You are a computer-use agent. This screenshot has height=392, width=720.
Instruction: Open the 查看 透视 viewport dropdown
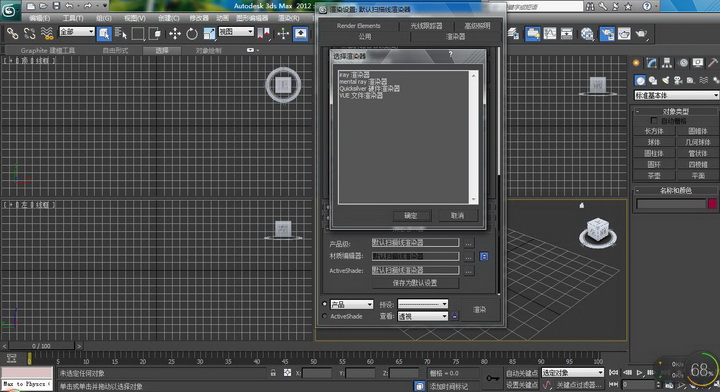click(422, 316)
